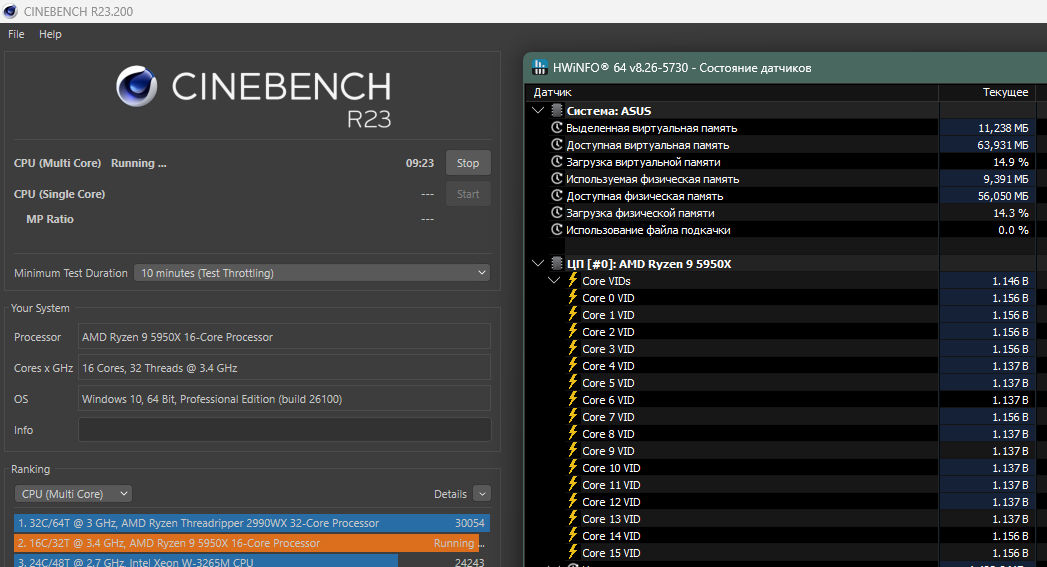Click lightning icon of Core 0 VID
1047x567 pixels.
coord(573,298)
